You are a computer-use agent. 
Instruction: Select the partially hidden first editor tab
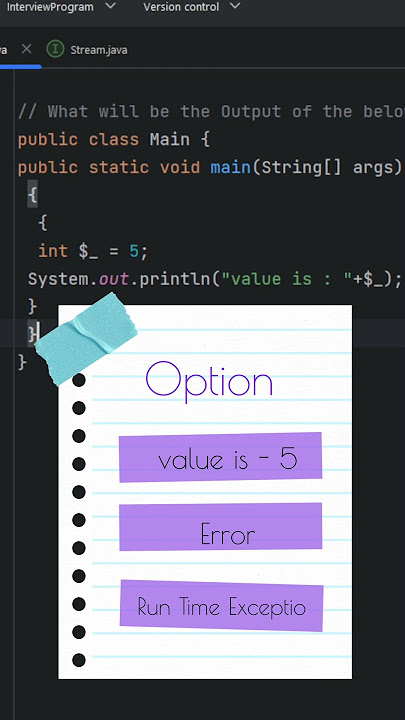coord(4,50)
